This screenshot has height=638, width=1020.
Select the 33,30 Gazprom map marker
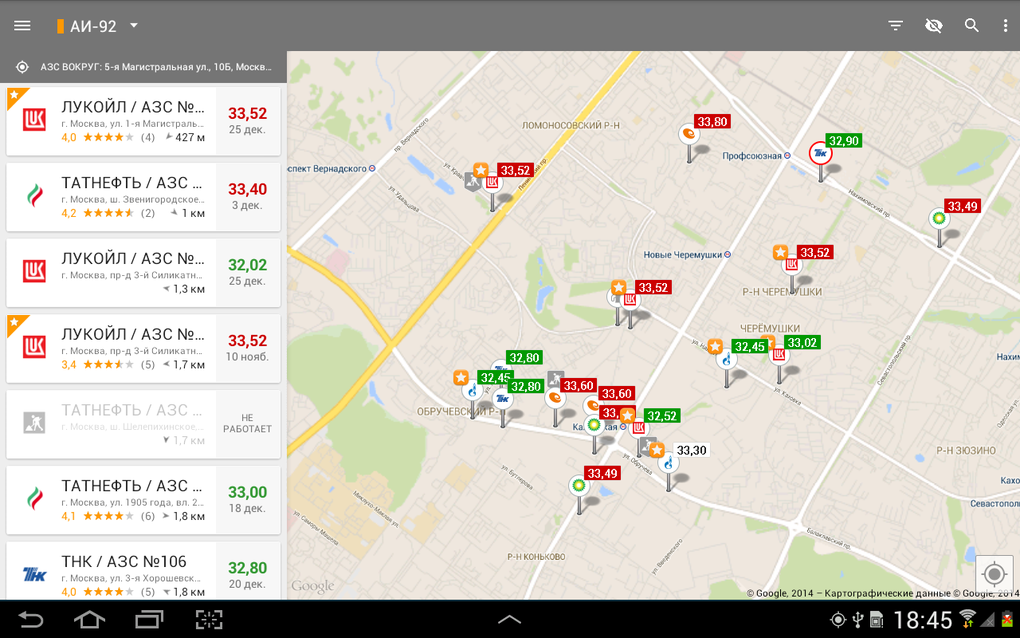pos(668,463)
